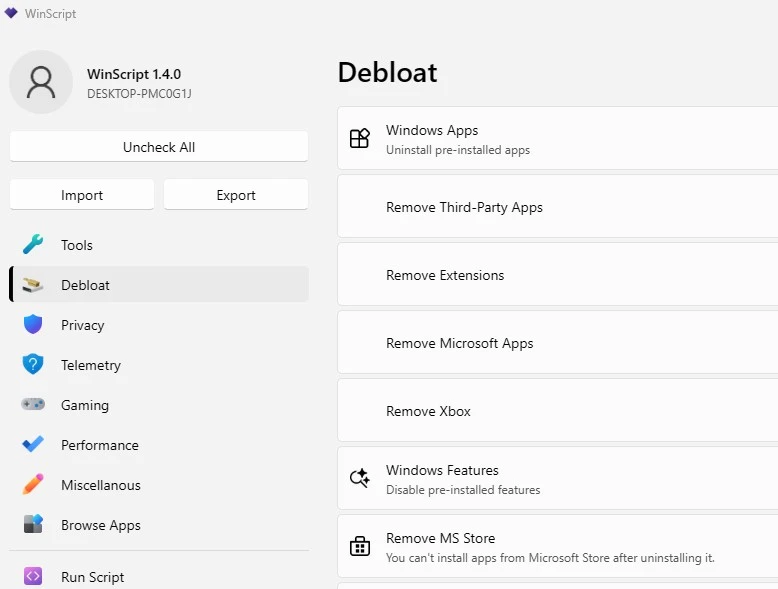Select the Remove MS Store row

[x=558, y=546]
